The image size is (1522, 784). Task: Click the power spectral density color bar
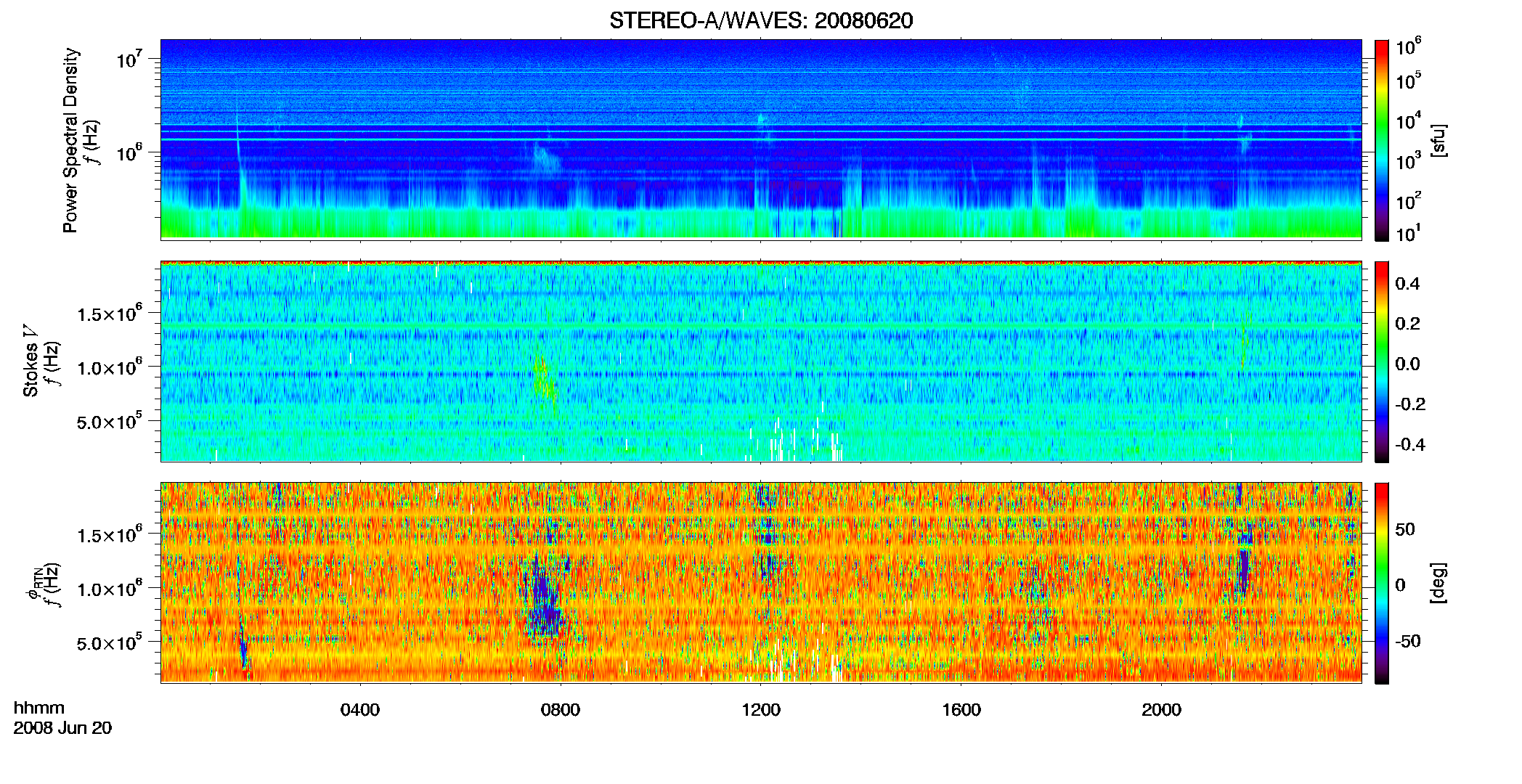click(x=1382, y=140)
